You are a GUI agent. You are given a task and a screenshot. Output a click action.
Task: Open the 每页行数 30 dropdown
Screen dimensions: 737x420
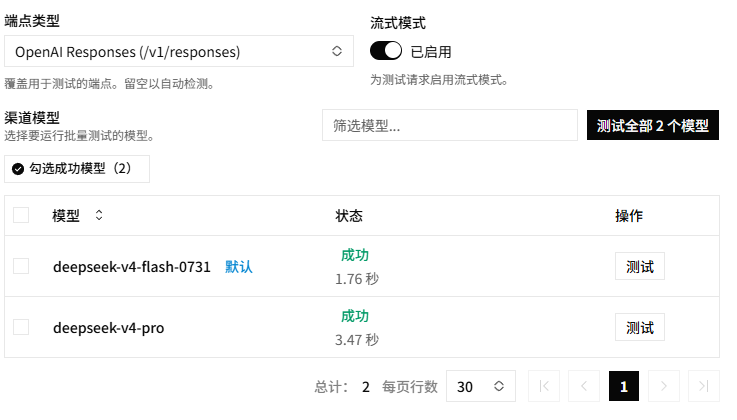[x=480, y=386]
